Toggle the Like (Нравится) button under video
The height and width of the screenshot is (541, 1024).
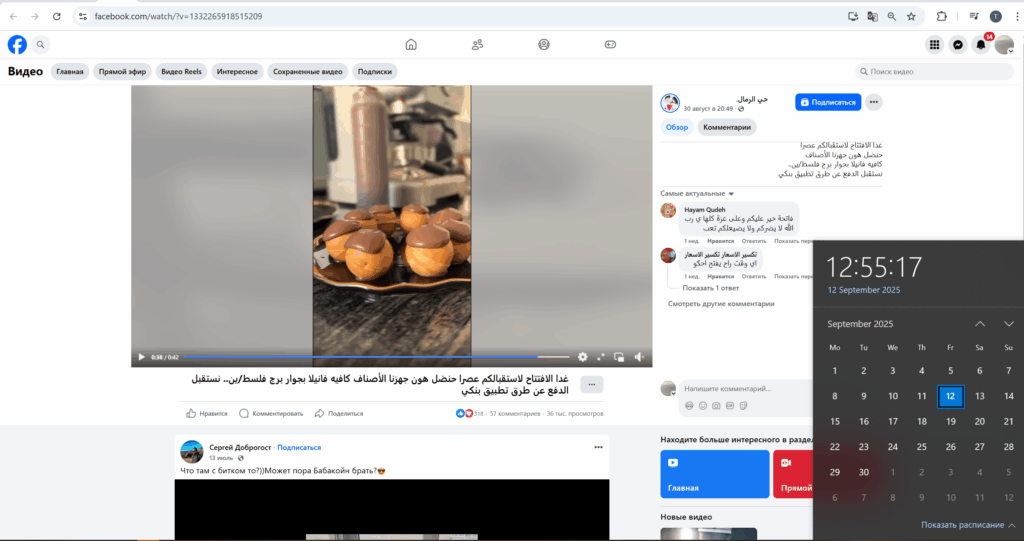(x=207, y=413)
